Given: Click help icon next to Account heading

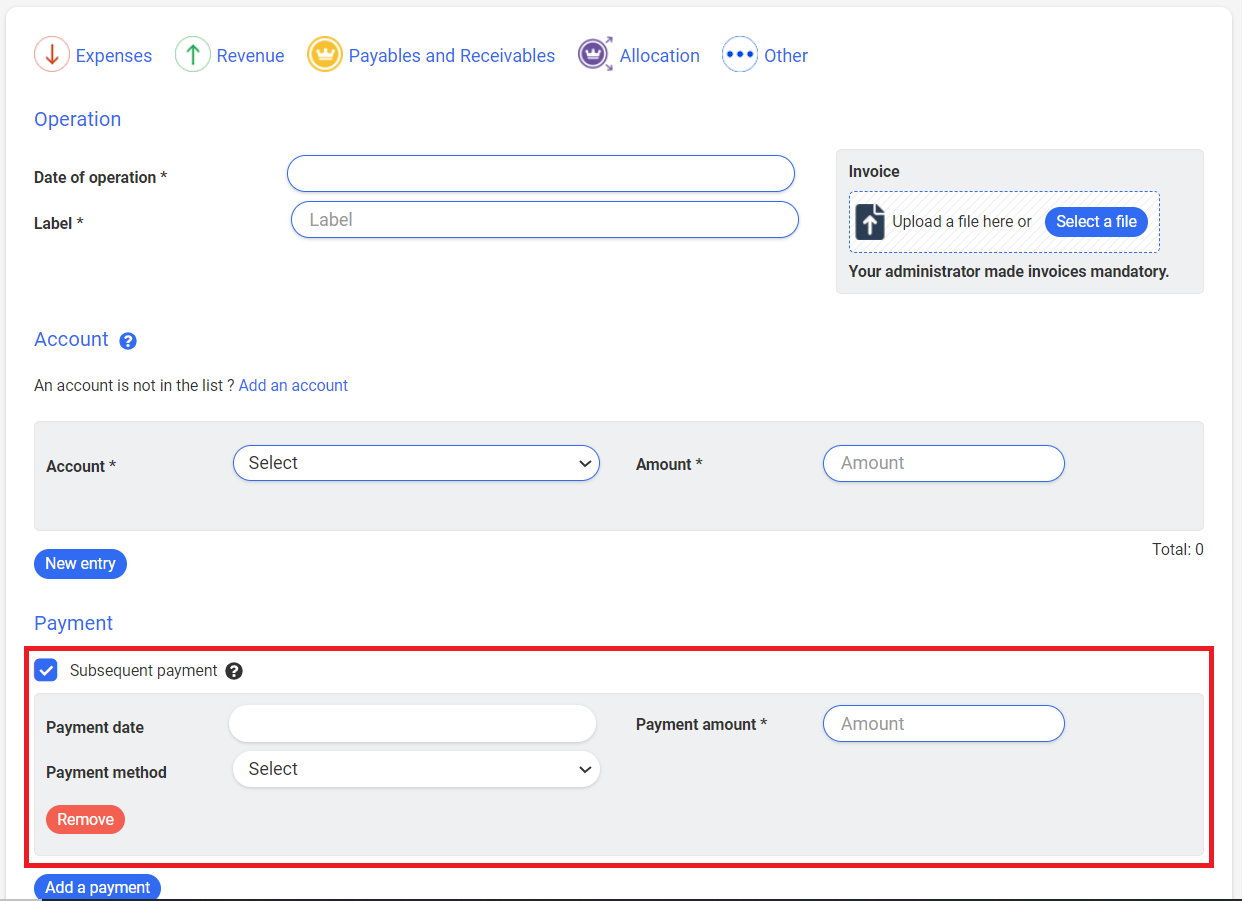Looking at the screenshot, I should click(127, 341).
